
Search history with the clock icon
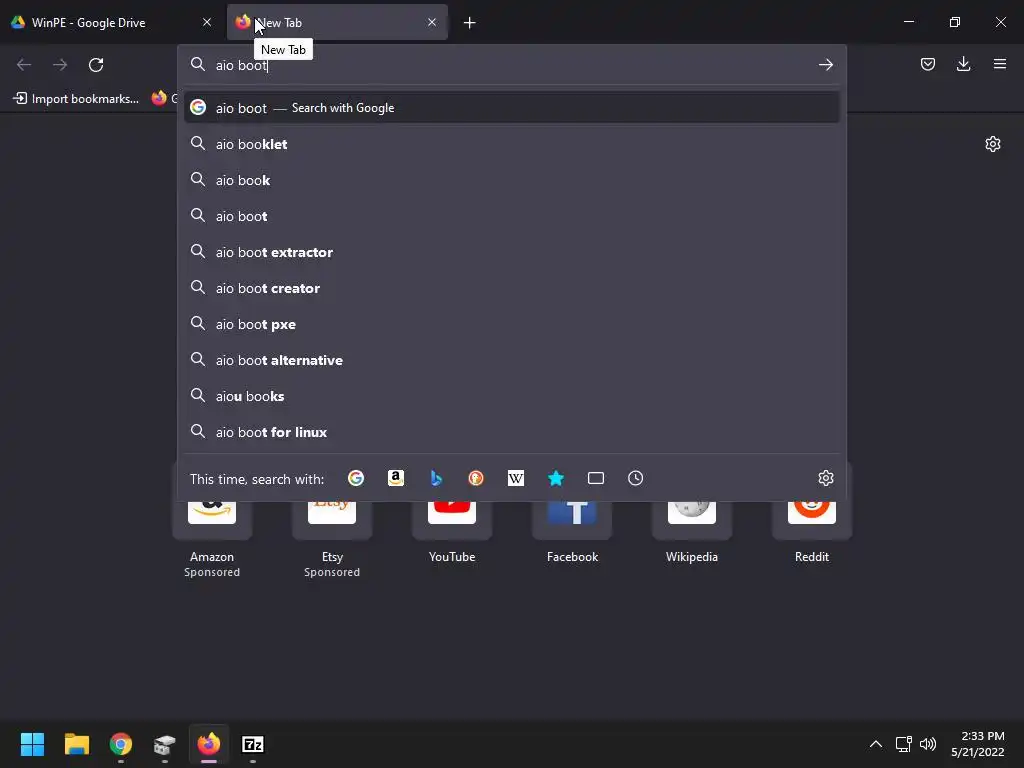point(635,478)
